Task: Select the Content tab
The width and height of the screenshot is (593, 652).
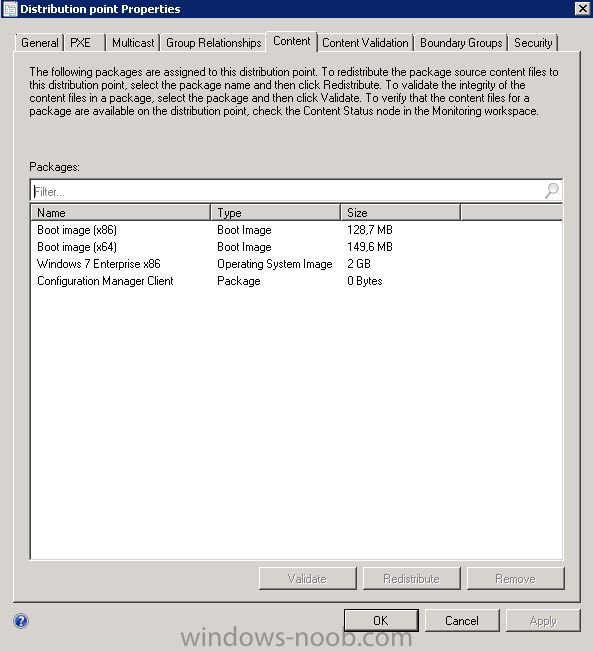Action: (x=292, y=41)
